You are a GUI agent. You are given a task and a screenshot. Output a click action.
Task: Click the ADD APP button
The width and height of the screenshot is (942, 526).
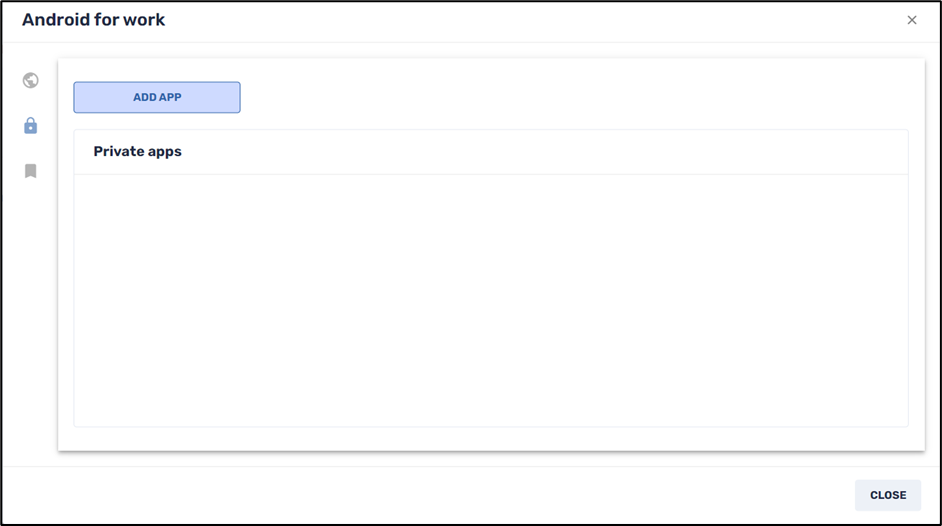(x=157, y=97)
